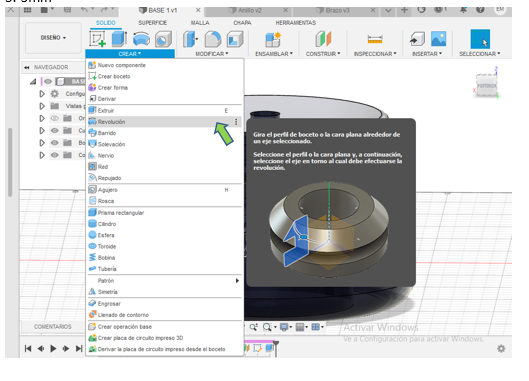The width and height of the screenshot is (529, 381).
Task: Jump to timeline start button
Action: (28, 348)
